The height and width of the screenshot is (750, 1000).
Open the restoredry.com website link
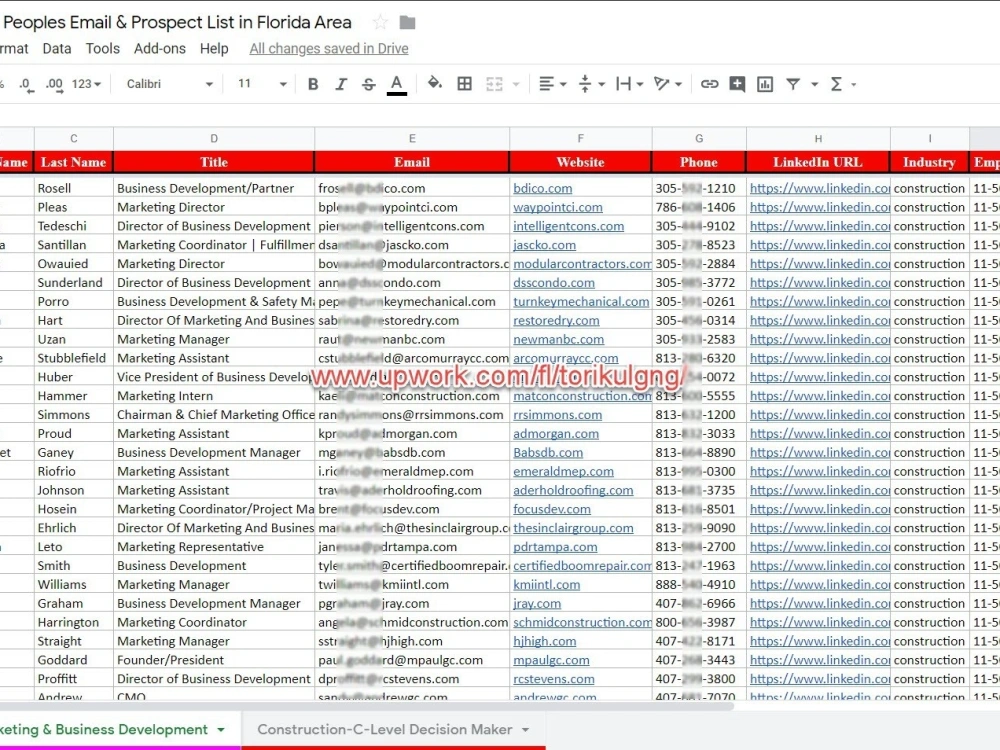[556, 320]
